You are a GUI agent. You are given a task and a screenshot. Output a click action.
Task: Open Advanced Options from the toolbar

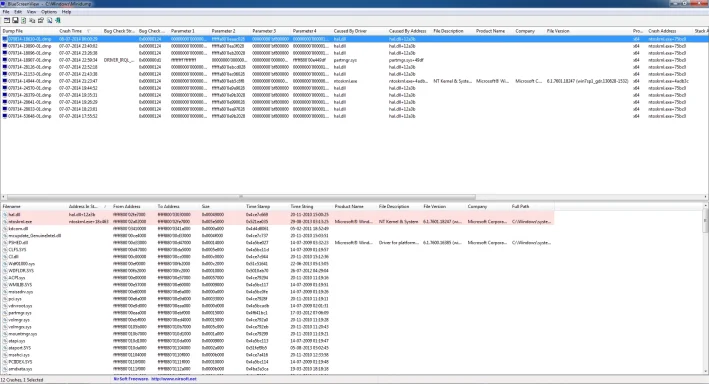7,20
